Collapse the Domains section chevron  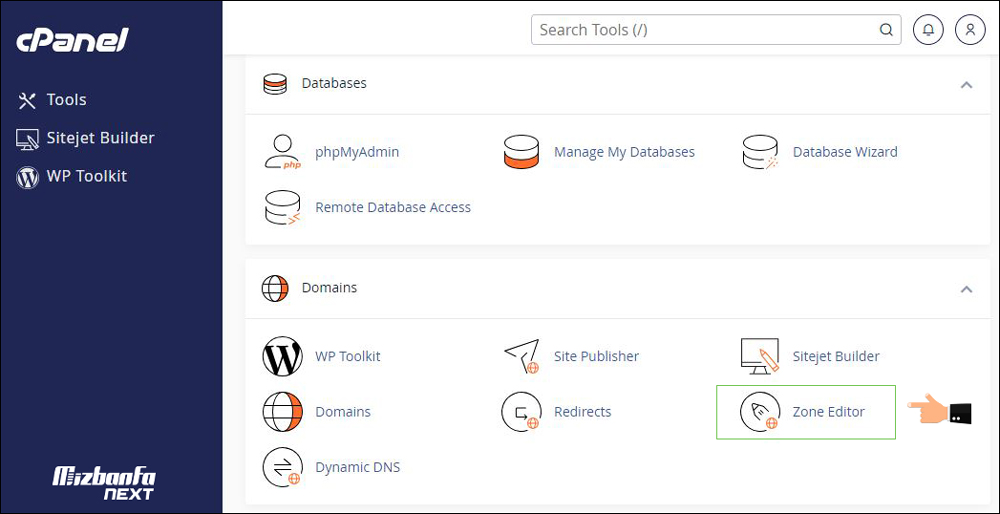point(966,289)
